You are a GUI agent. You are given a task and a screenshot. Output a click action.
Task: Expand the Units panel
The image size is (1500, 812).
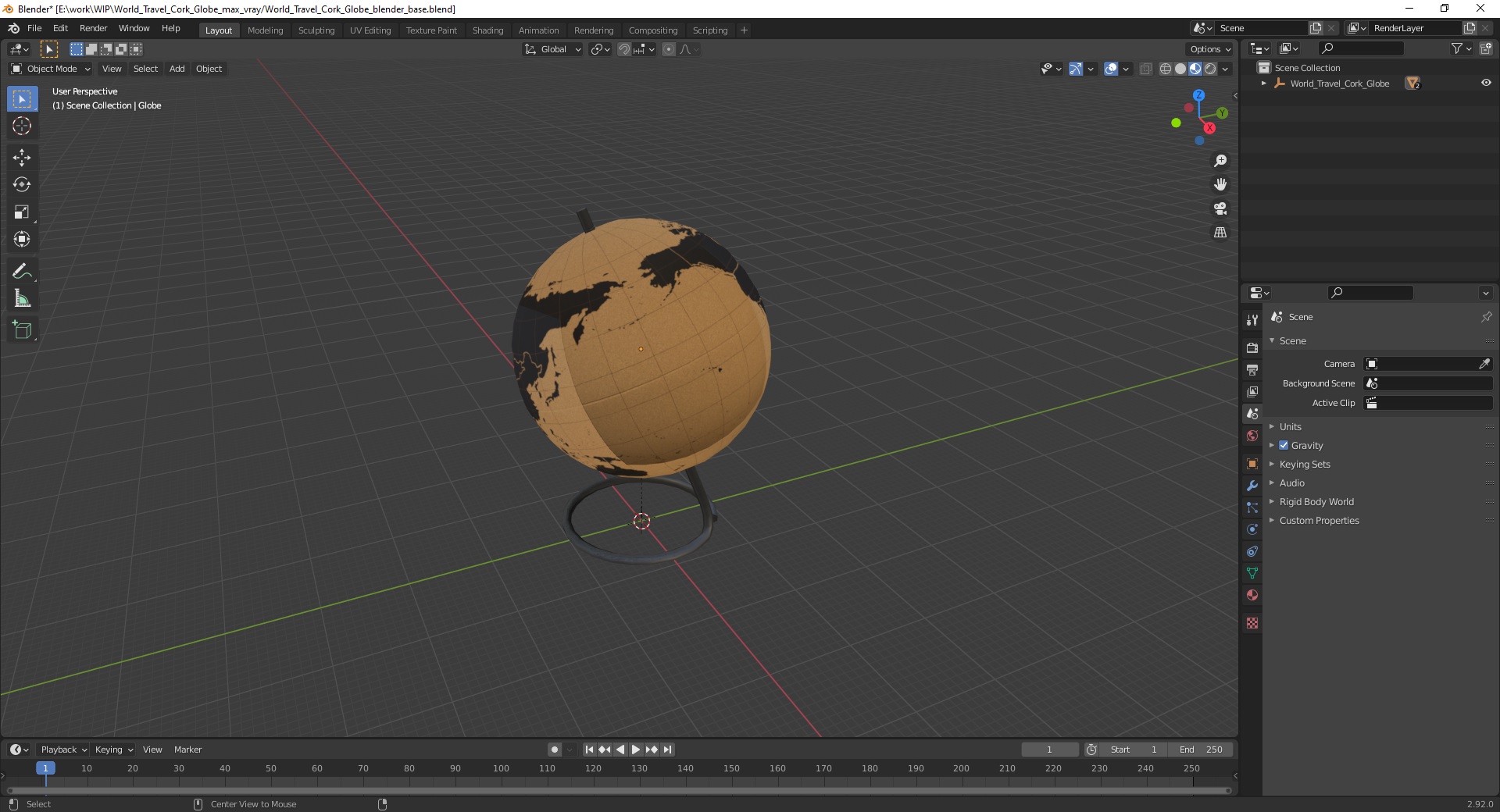(1291, 426)
